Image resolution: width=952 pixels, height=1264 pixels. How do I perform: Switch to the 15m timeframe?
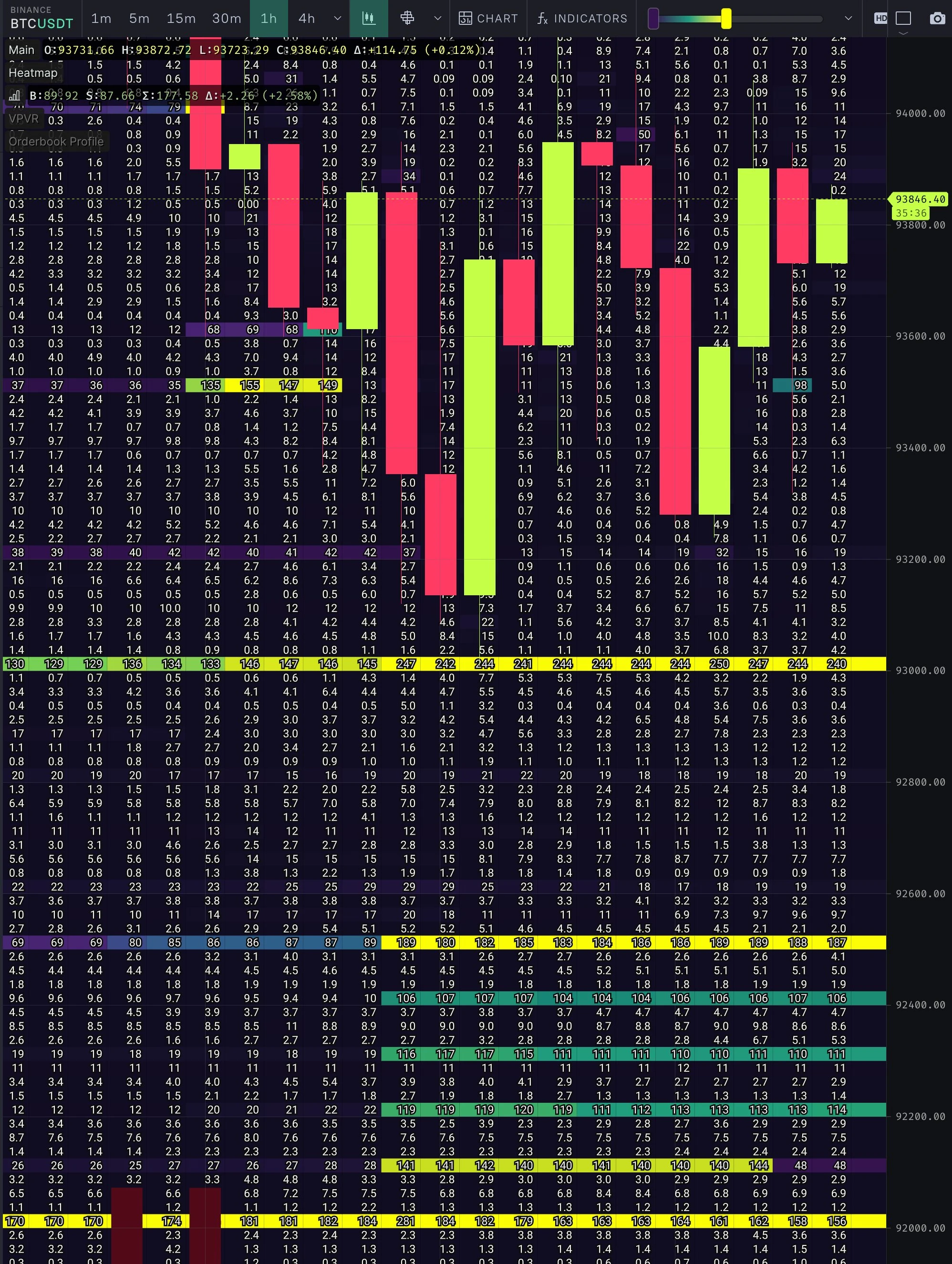pyautogui.click(x=181, y=18)
